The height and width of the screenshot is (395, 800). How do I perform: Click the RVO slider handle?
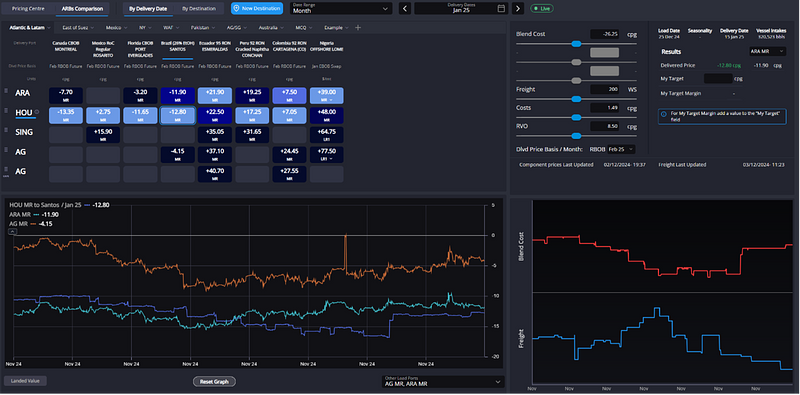click(576, 136)
